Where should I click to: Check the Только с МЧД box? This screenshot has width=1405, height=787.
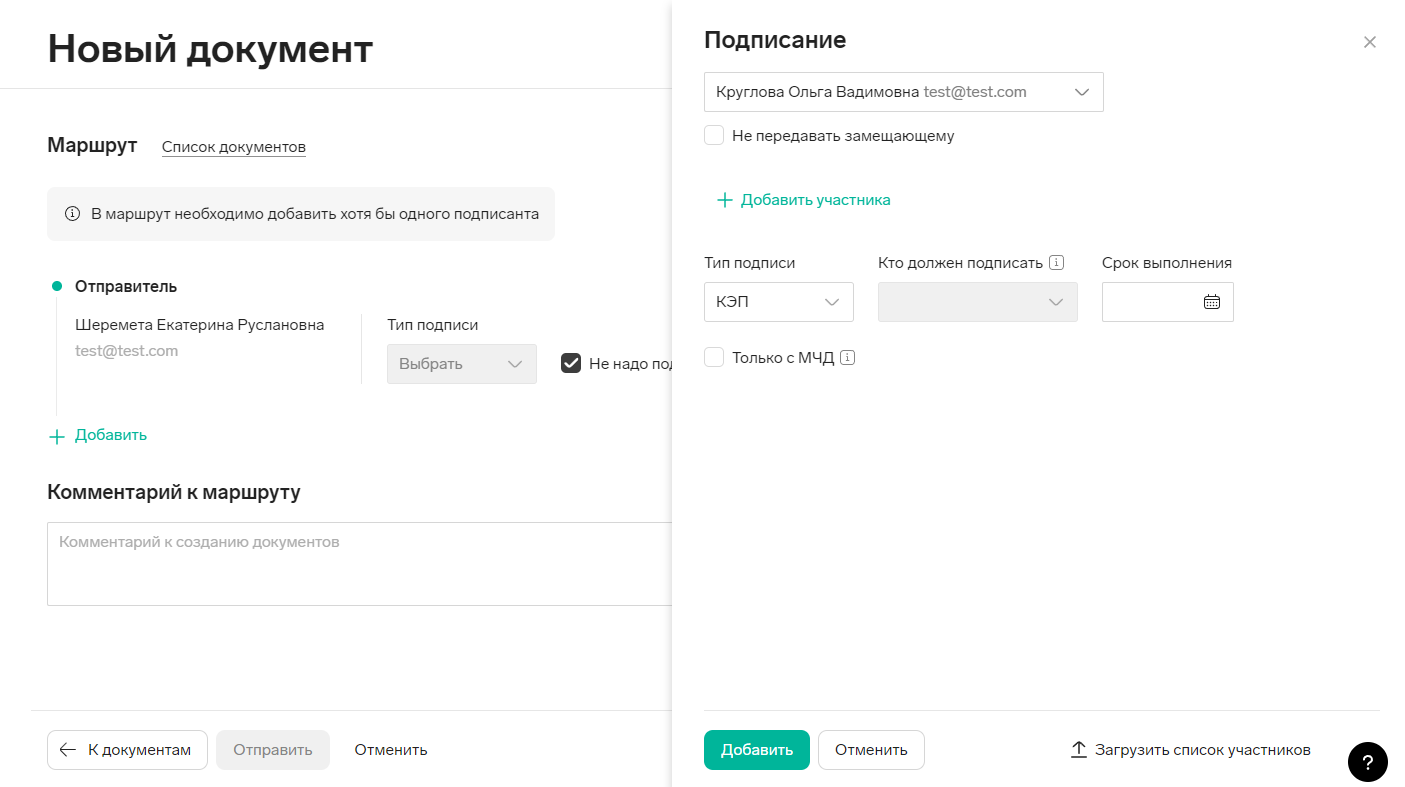tap(714, 357)
